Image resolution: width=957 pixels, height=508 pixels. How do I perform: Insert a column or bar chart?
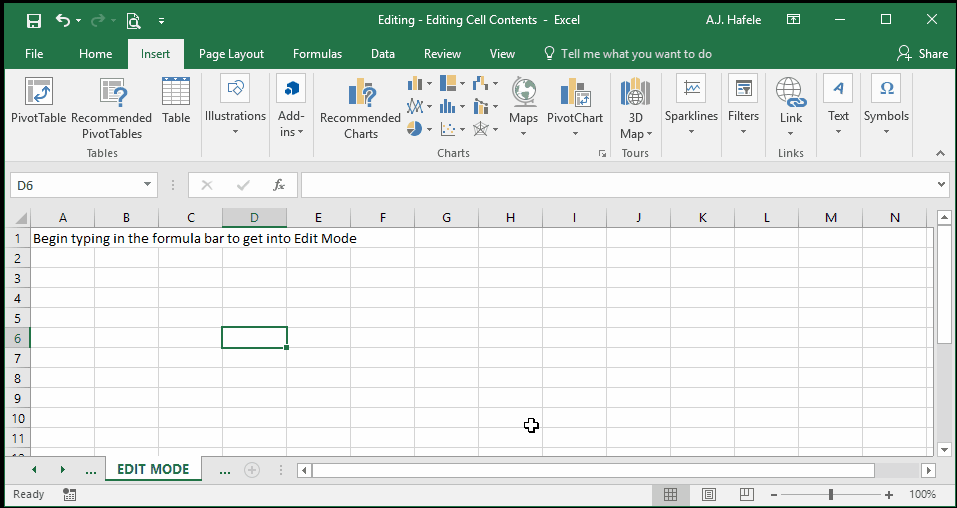[x=419, y=82]
